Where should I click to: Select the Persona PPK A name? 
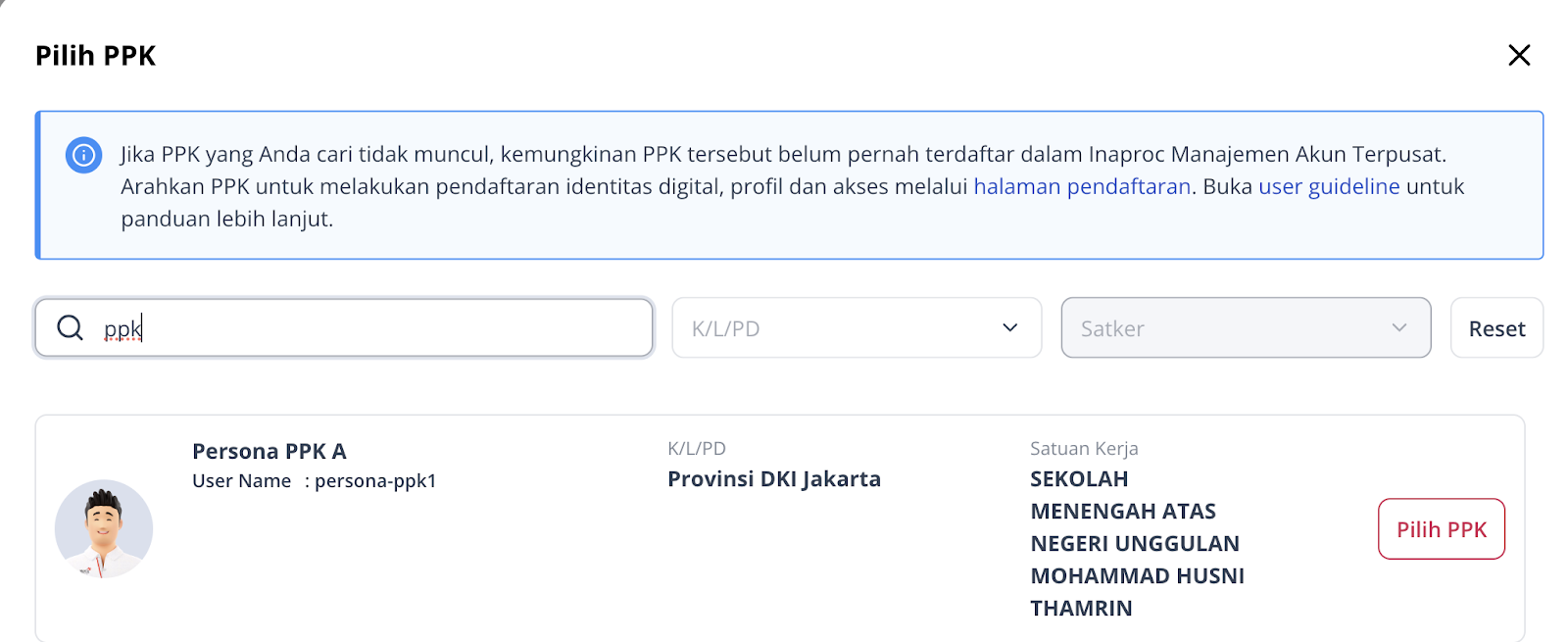click(269, 451)
